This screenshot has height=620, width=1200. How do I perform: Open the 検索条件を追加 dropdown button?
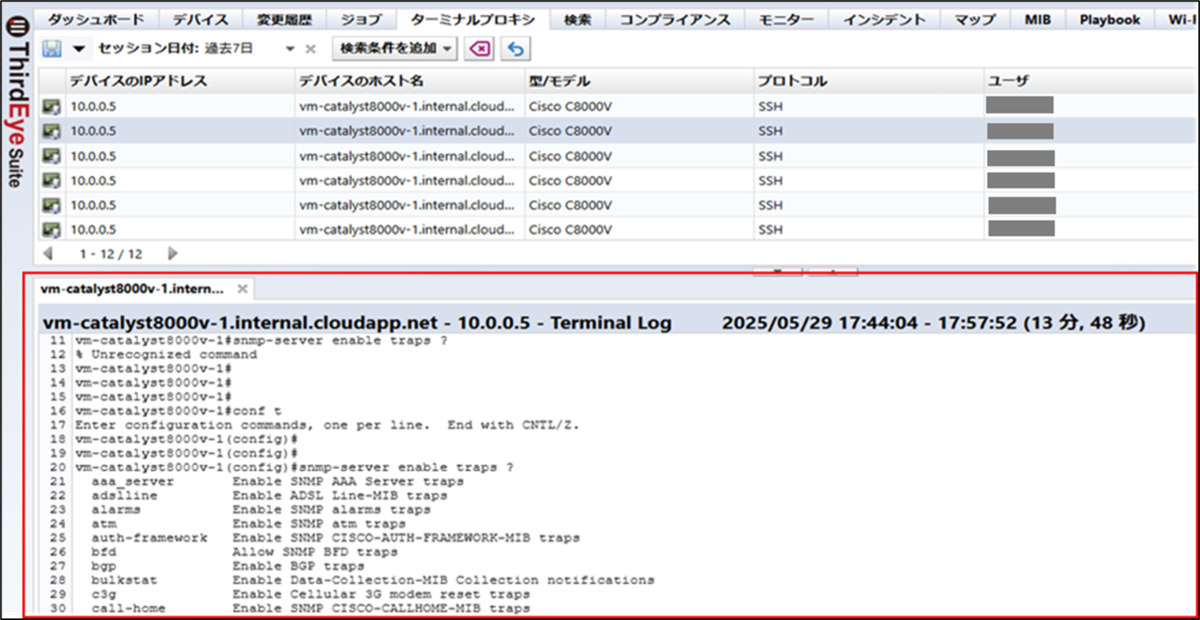point(394,48)
